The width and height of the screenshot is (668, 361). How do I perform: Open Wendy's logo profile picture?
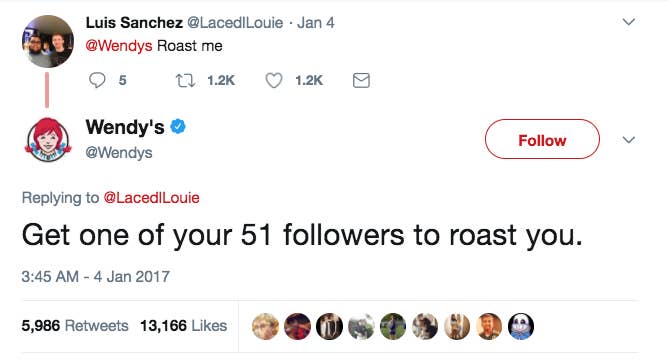click(x=48, y=140)
